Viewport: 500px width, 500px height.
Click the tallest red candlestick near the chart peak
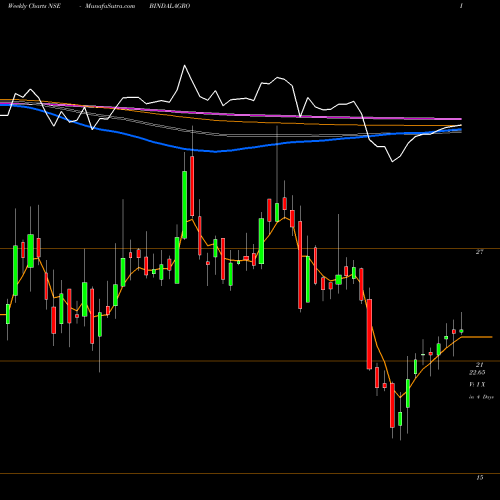[x=192, y=186]
